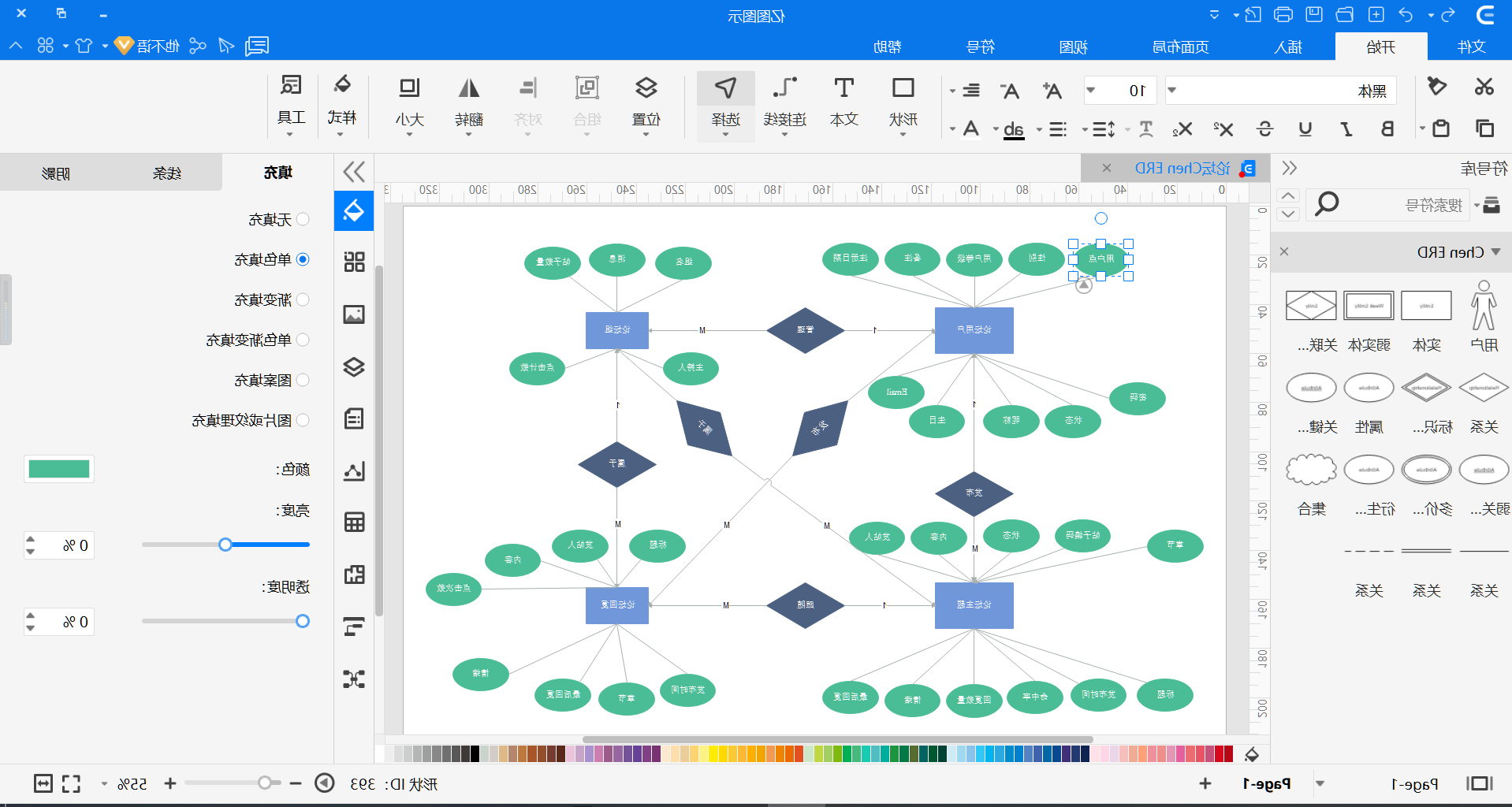Image resolution: width=1512 pixels, height=807 pixels.
Task: Open the fill bucket sidebar panel
Action: [354, 210]
